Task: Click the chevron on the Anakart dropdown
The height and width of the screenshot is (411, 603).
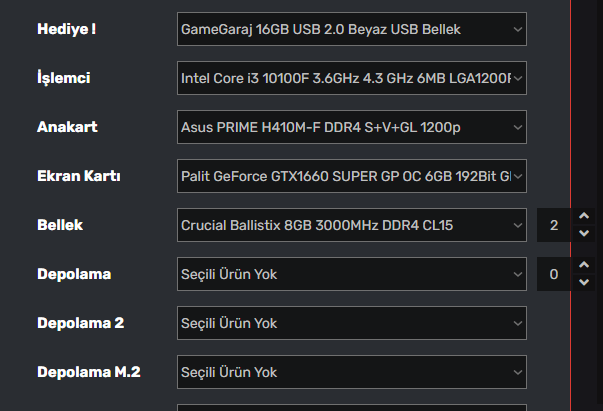Action: [517, 127]
